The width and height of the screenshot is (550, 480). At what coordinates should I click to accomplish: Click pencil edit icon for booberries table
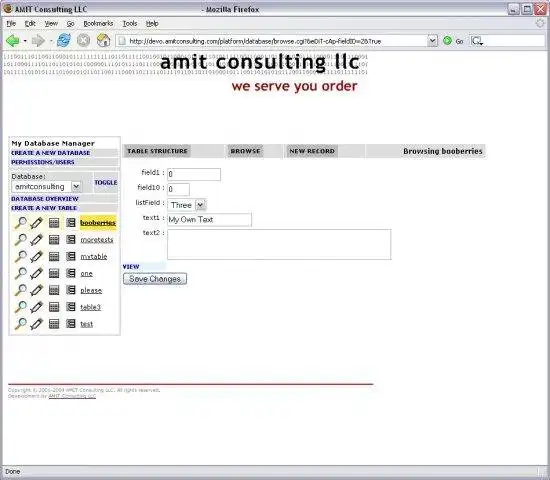pyautogui.click(x=36, y=223)
